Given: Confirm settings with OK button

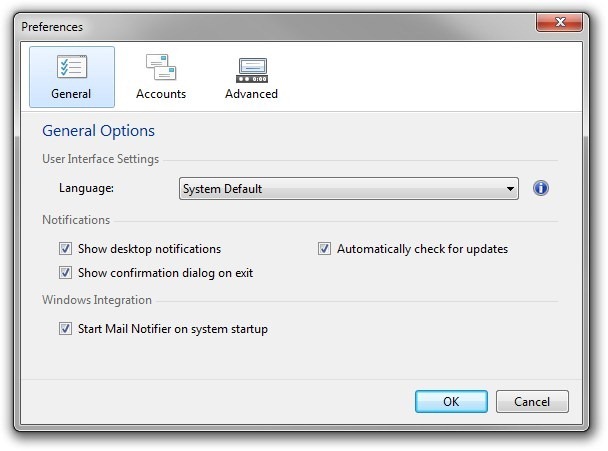Looking at the screenshot, I should pos(451,401).
